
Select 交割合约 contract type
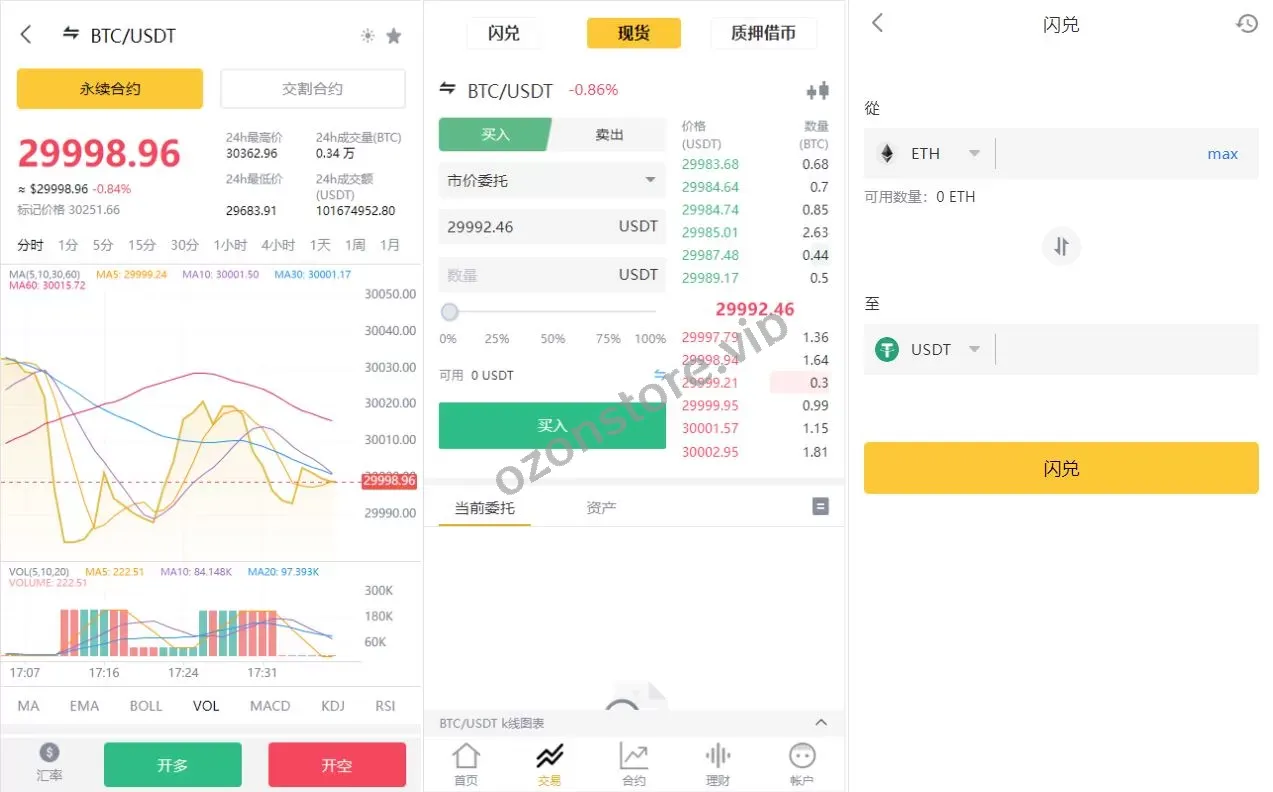[313, 89]
